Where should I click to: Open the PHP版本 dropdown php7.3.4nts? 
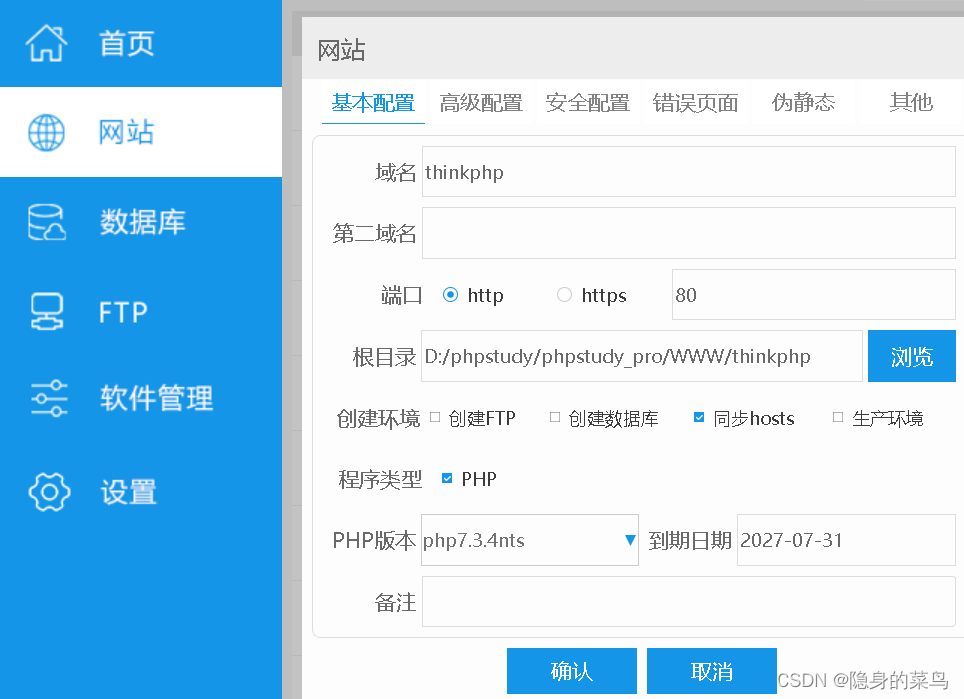pos(530,540)
